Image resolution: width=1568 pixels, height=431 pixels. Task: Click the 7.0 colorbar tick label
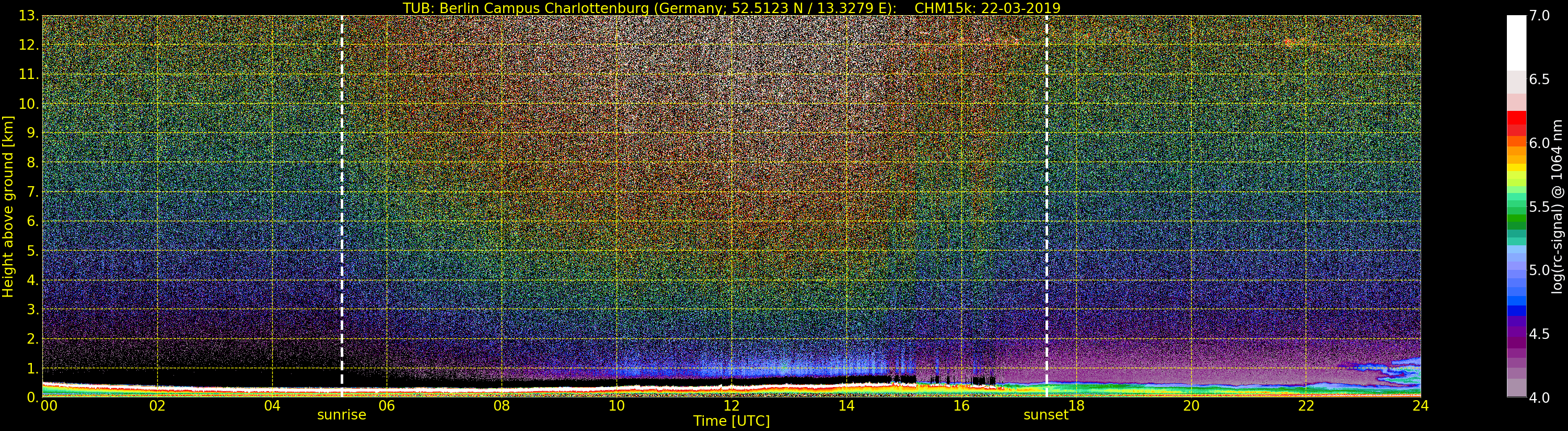(x=1539, y=16)
